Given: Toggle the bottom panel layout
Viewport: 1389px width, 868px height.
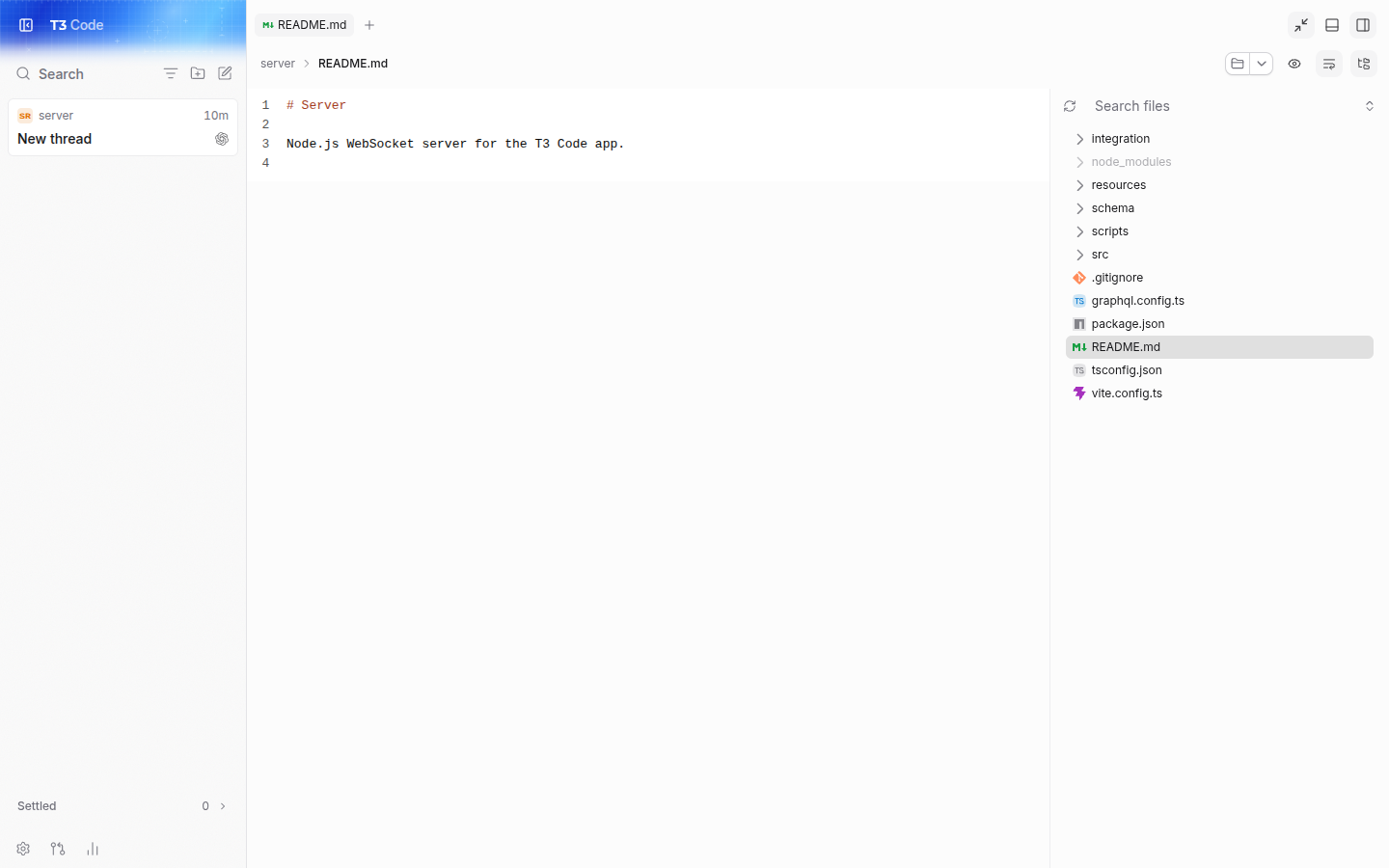Looking at the screenshot, I should 1332,25.
